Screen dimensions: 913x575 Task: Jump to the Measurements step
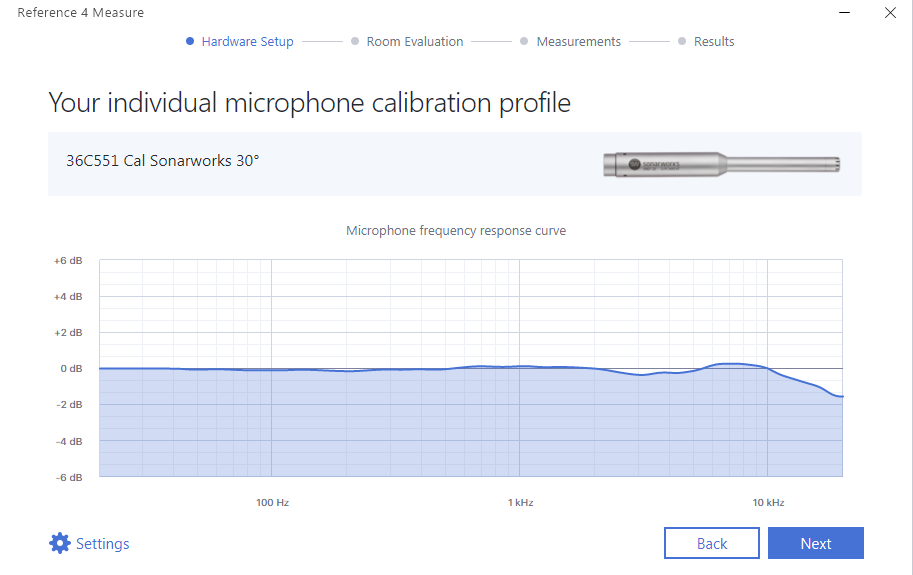tap(578, 42)
